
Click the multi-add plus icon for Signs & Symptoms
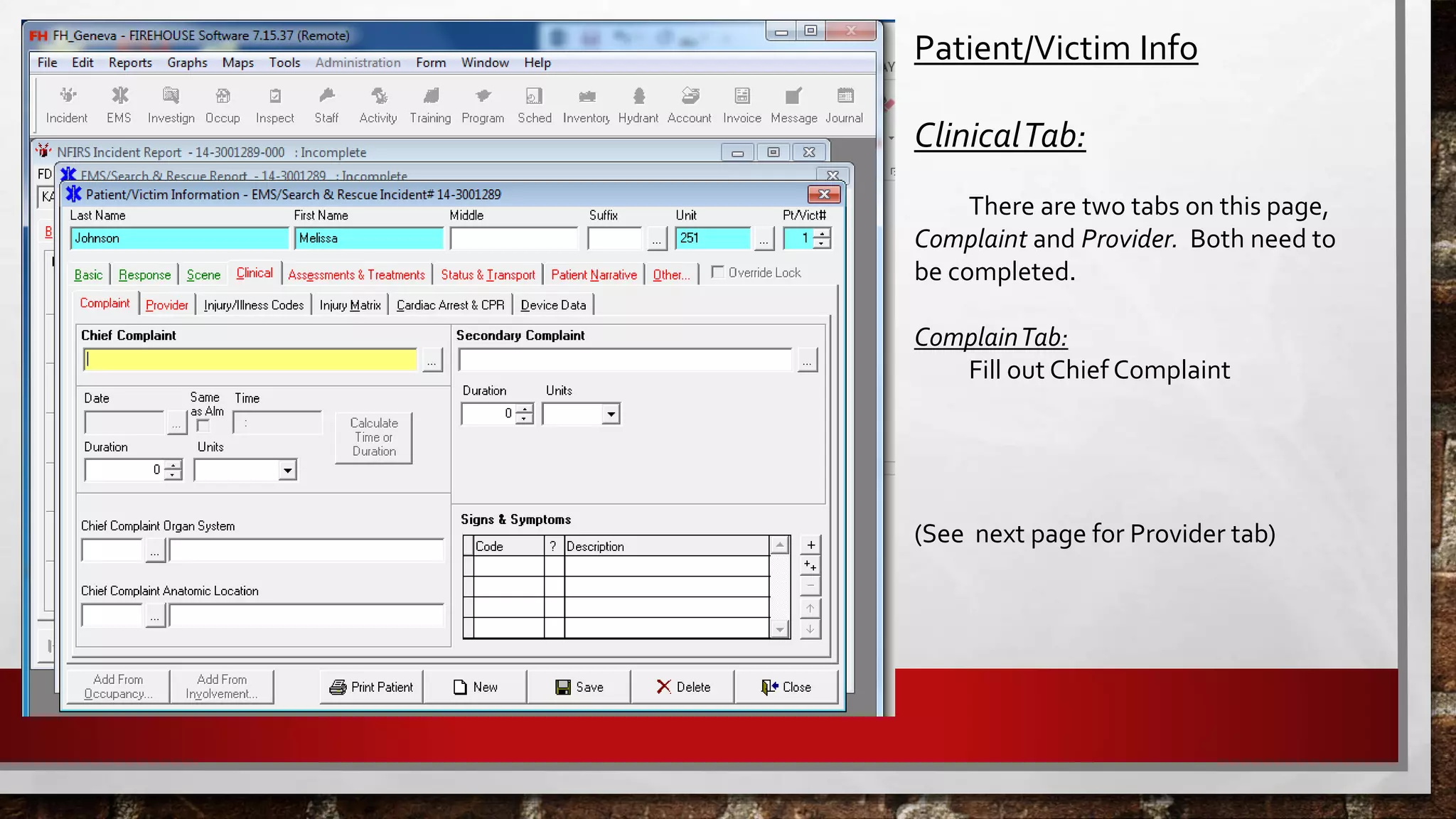coord(810,566)
